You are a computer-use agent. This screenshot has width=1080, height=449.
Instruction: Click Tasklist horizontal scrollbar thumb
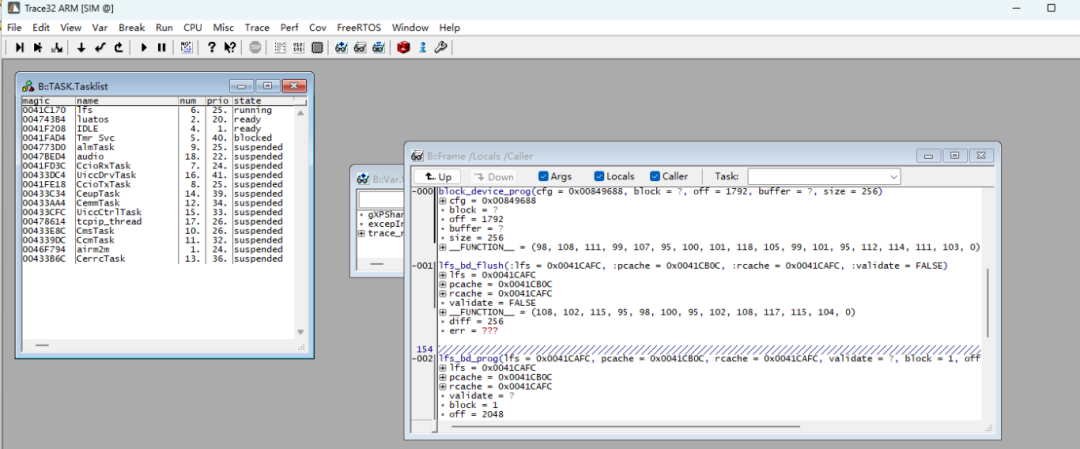click(42, 344)
